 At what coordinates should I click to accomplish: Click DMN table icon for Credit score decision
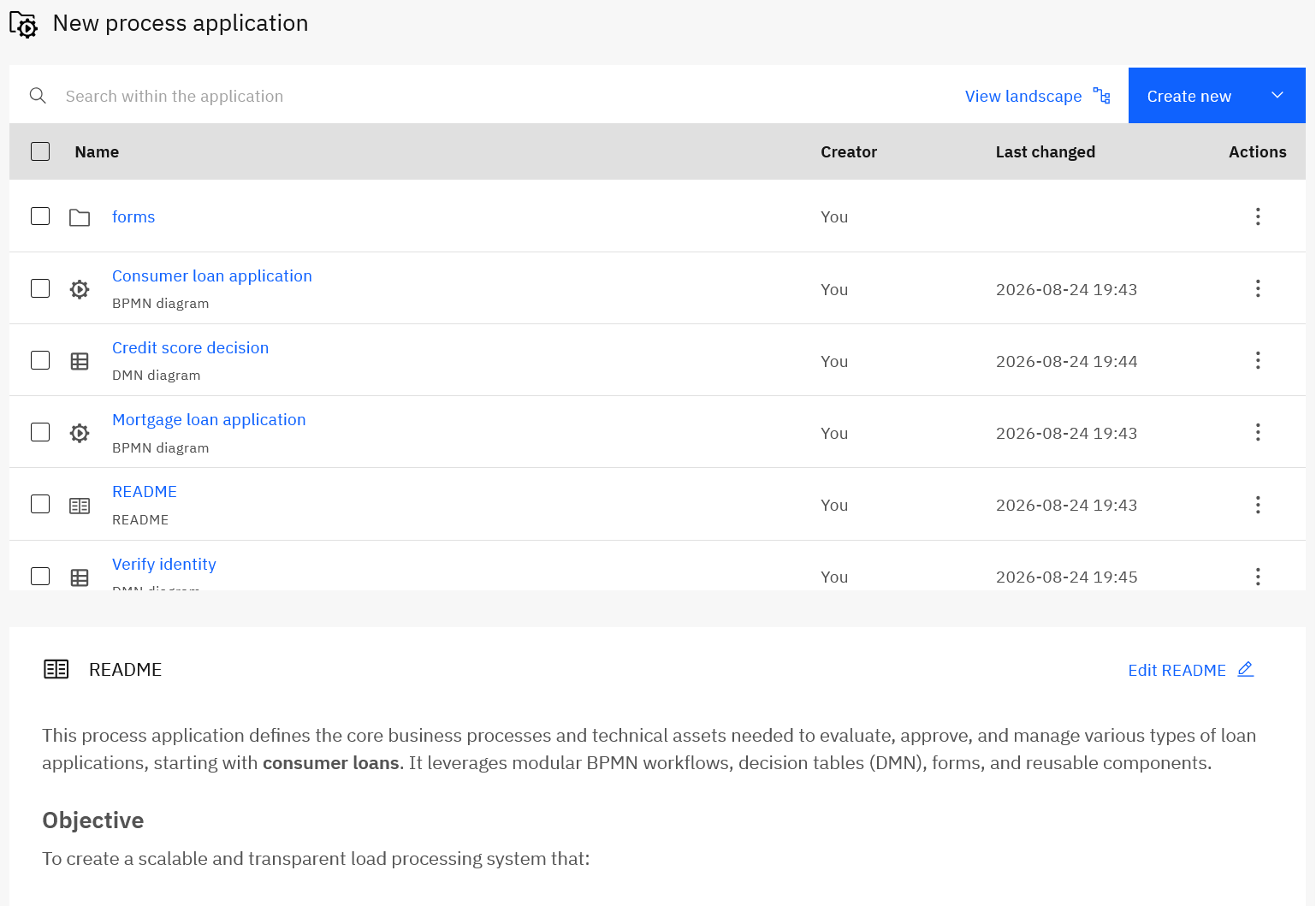coord(80,361)
